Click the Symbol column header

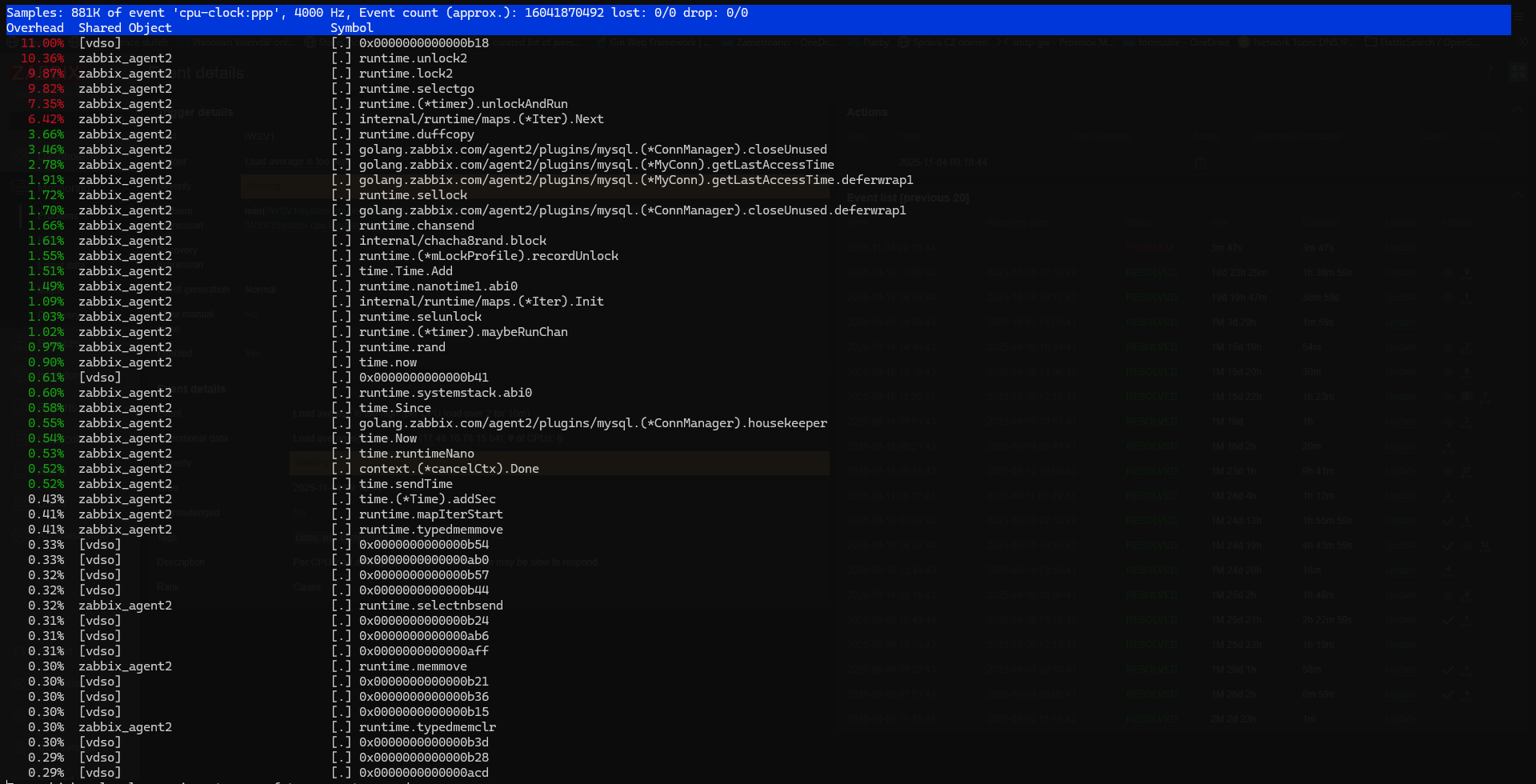point(351,28)
